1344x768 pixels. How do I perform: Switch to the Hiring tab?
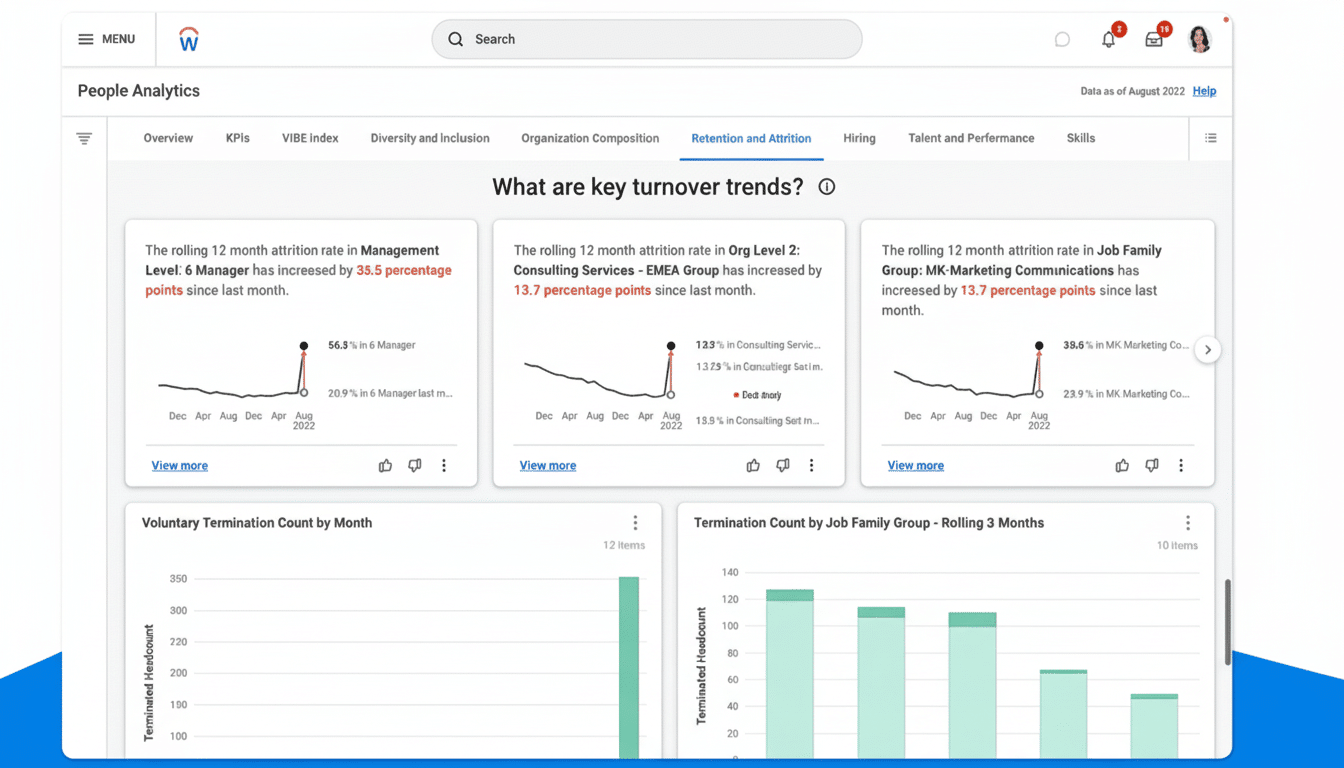coord(859,138)
